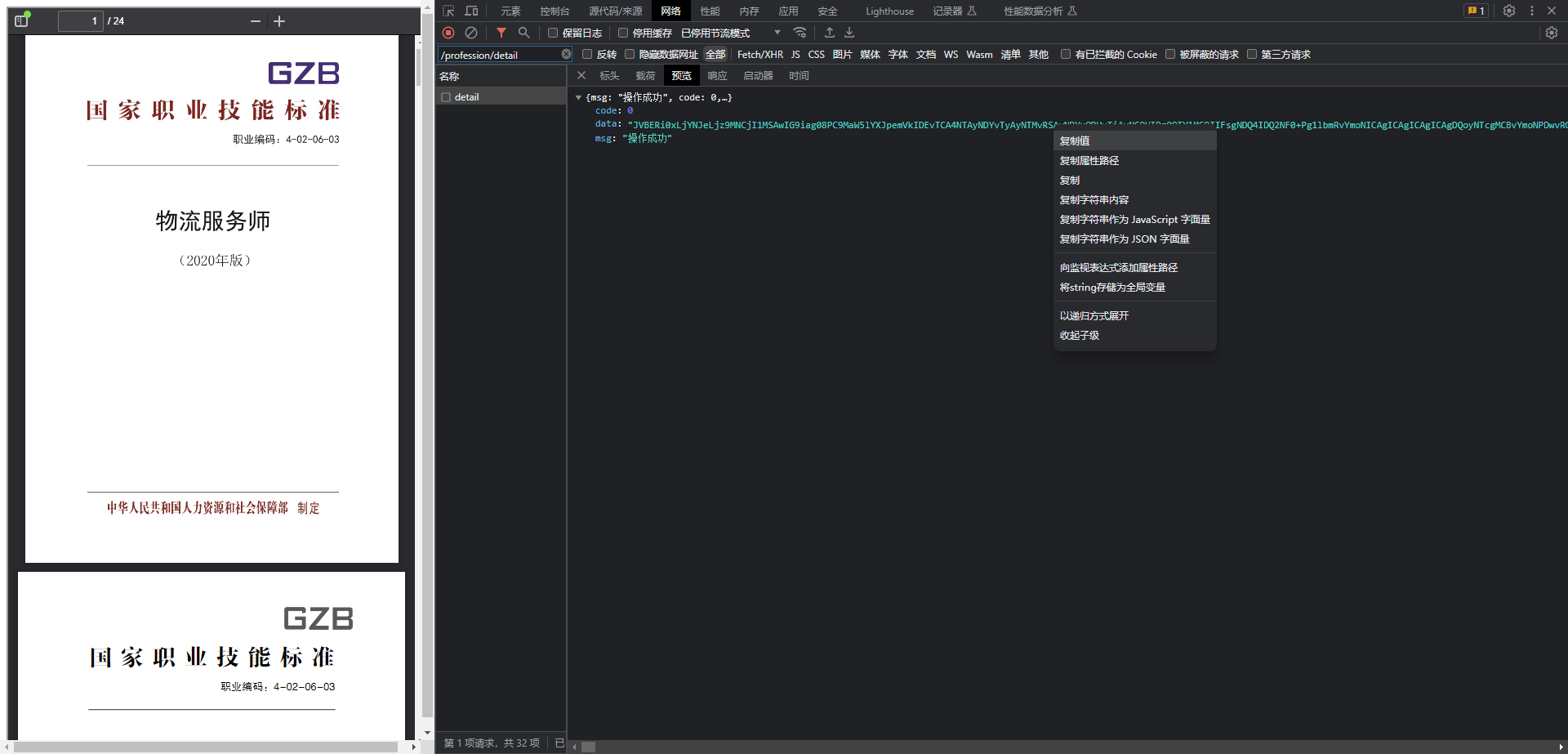1568x754 pixels.
Task: Show the Timing (时间) tab
Action: pyautogui.click(x=799, y=75)
